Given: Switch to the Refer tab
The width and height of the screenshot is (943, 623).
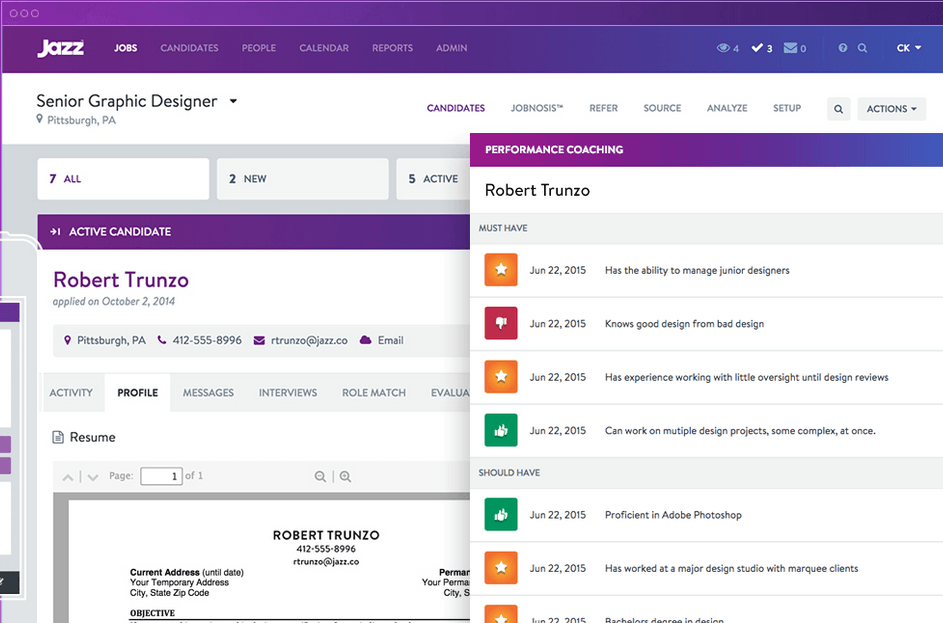Looking at the screenshot, I should 603,108.
